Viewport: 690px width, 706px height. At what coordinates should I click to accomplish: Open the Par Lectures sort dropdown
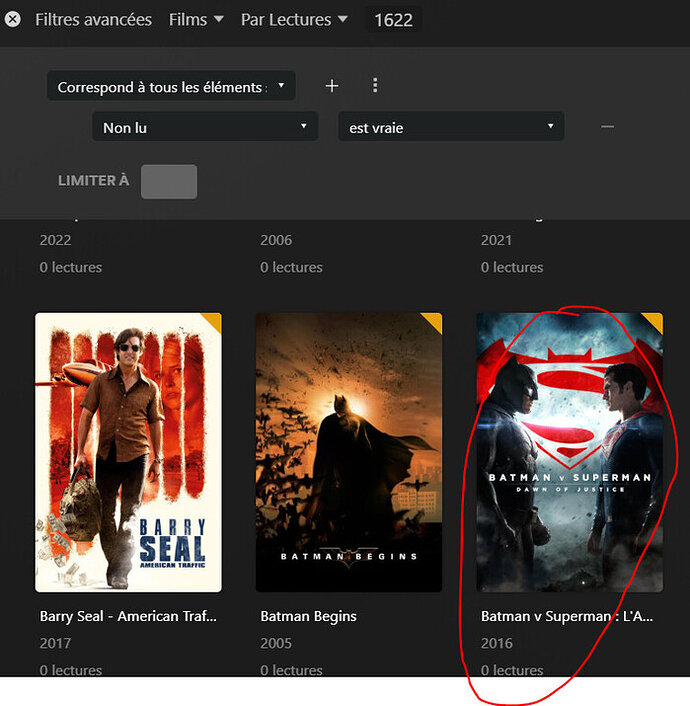pyautogui.click(x=294, y=19)
